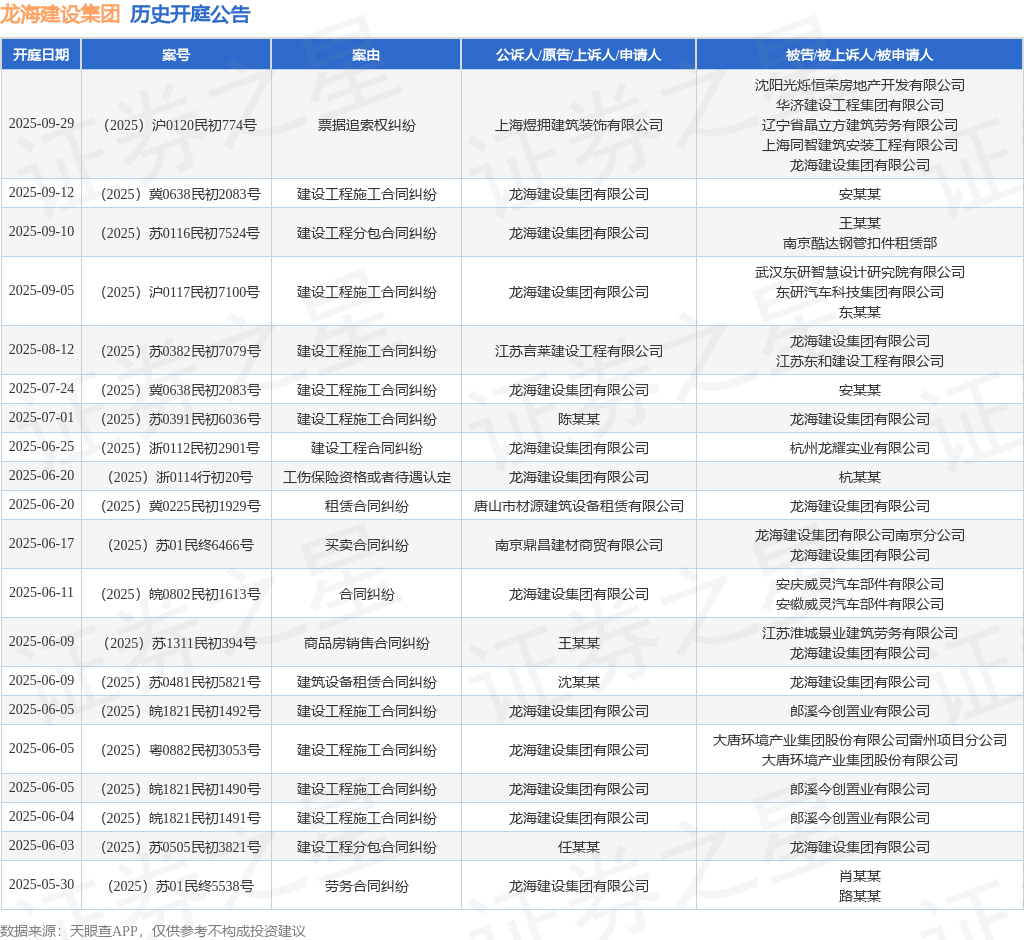The width and height of the screenshot is (1024, 940).
Task: Click defendant 大唐环境产业集团股份有限公司雷州项目分公司
Action: [859, 740]
